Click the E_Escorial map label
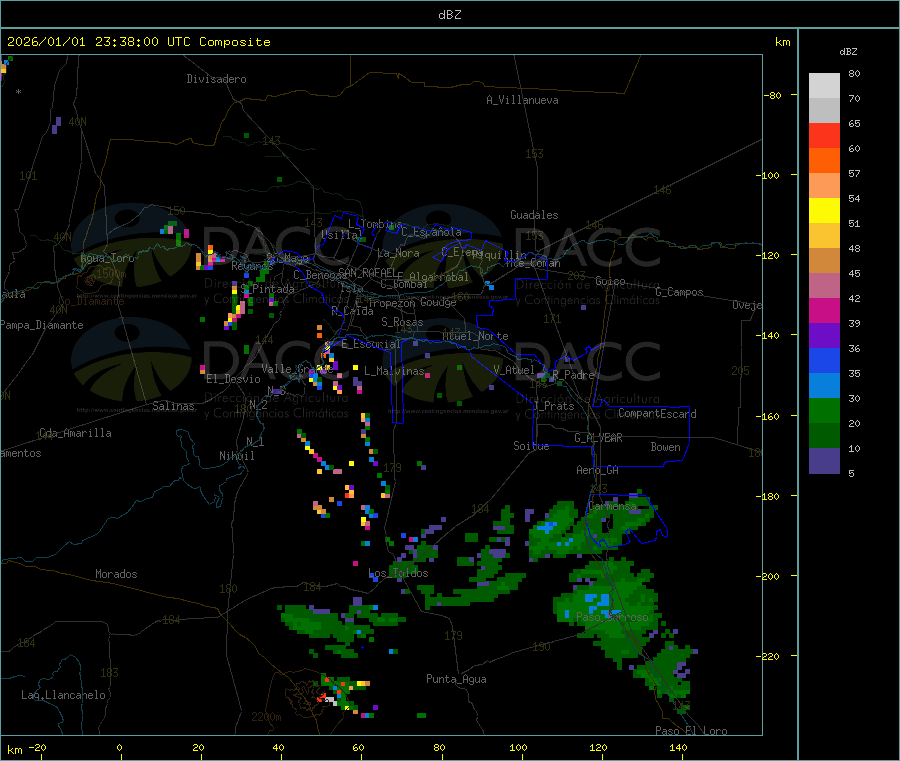The image size is (900, 761). [x=370, y=344]
